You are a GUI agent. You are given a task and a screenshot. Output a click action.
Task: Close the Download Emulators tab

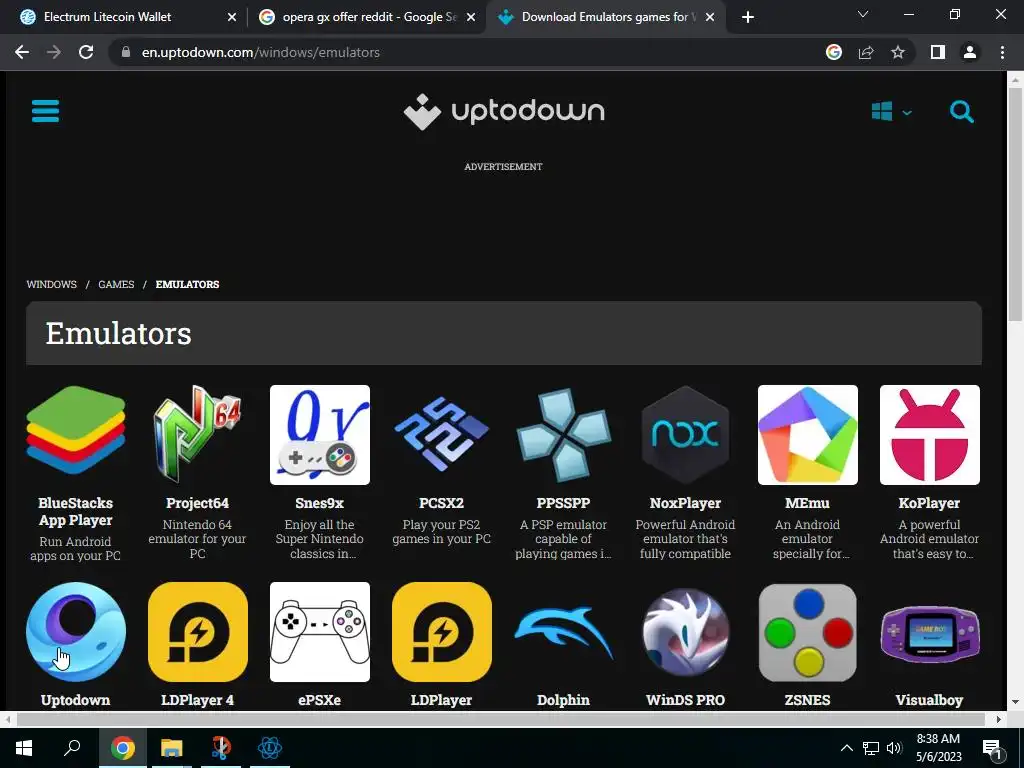tap(710, 17)
